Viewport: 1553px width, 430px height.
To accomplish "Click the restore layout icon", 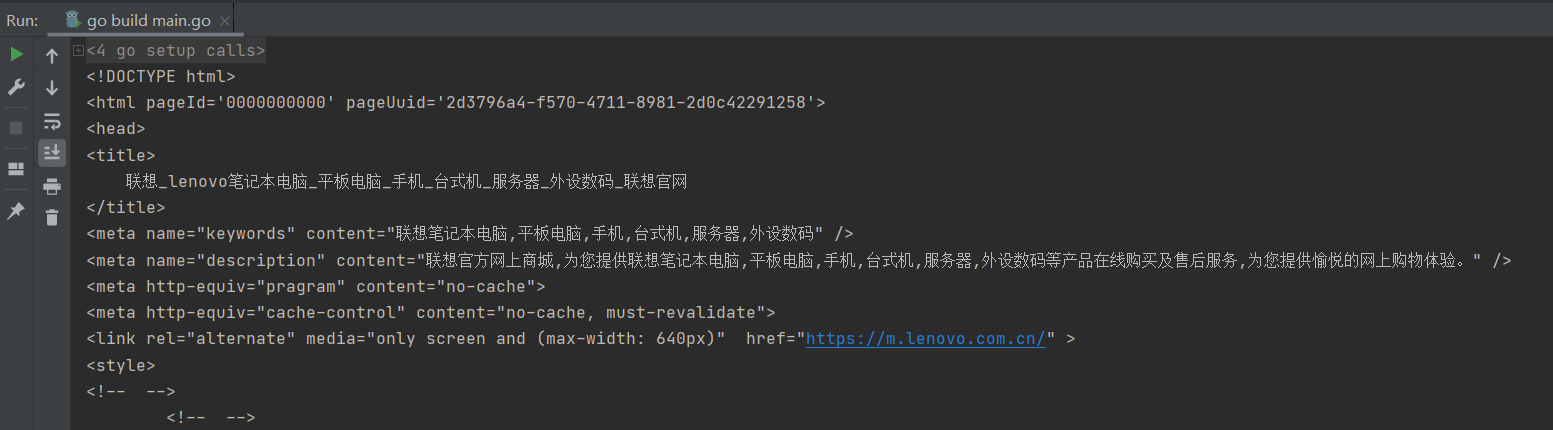I will pos(16,169).
